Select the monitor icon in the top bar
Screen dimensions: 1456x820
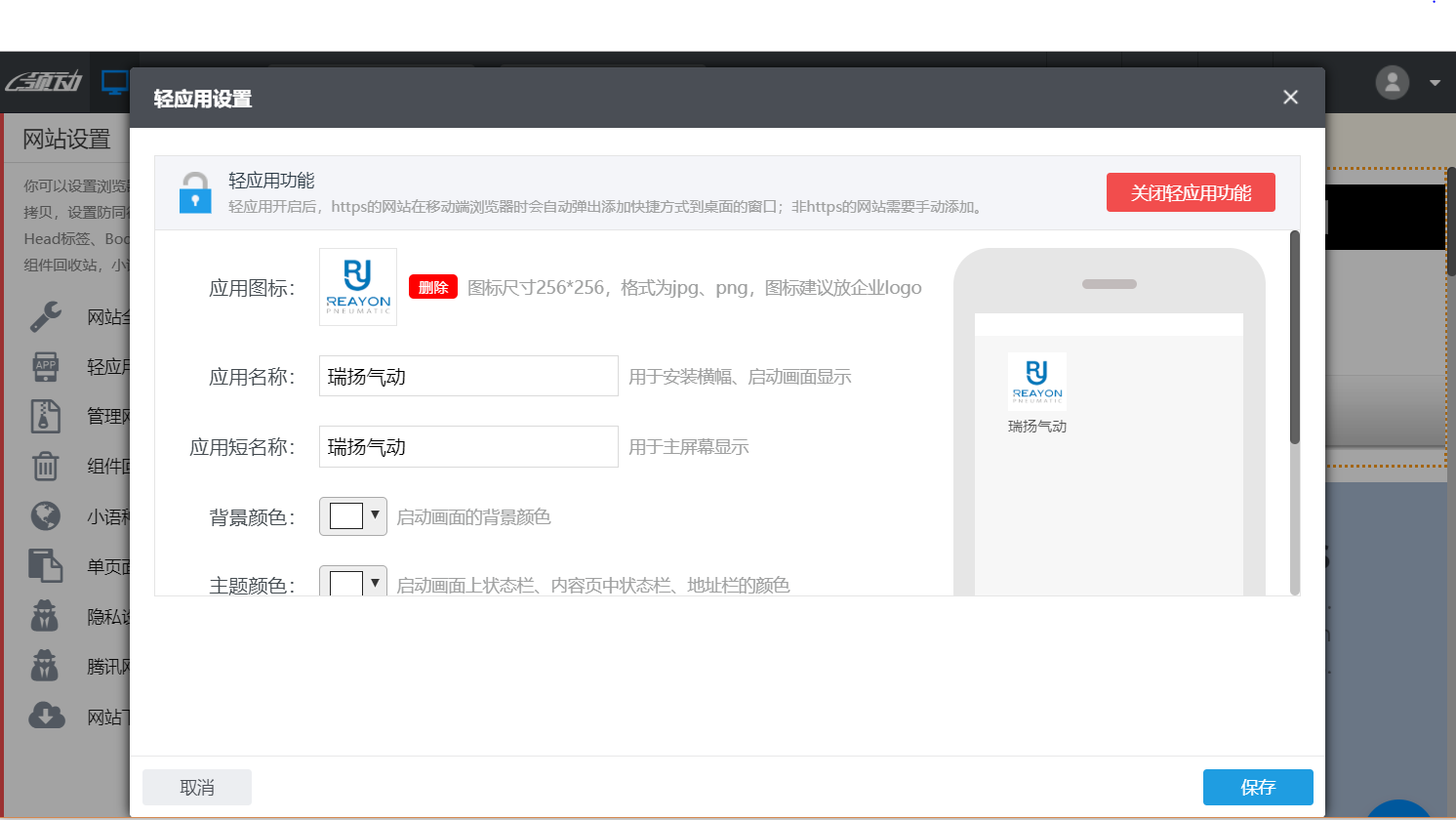click(114, 82)
